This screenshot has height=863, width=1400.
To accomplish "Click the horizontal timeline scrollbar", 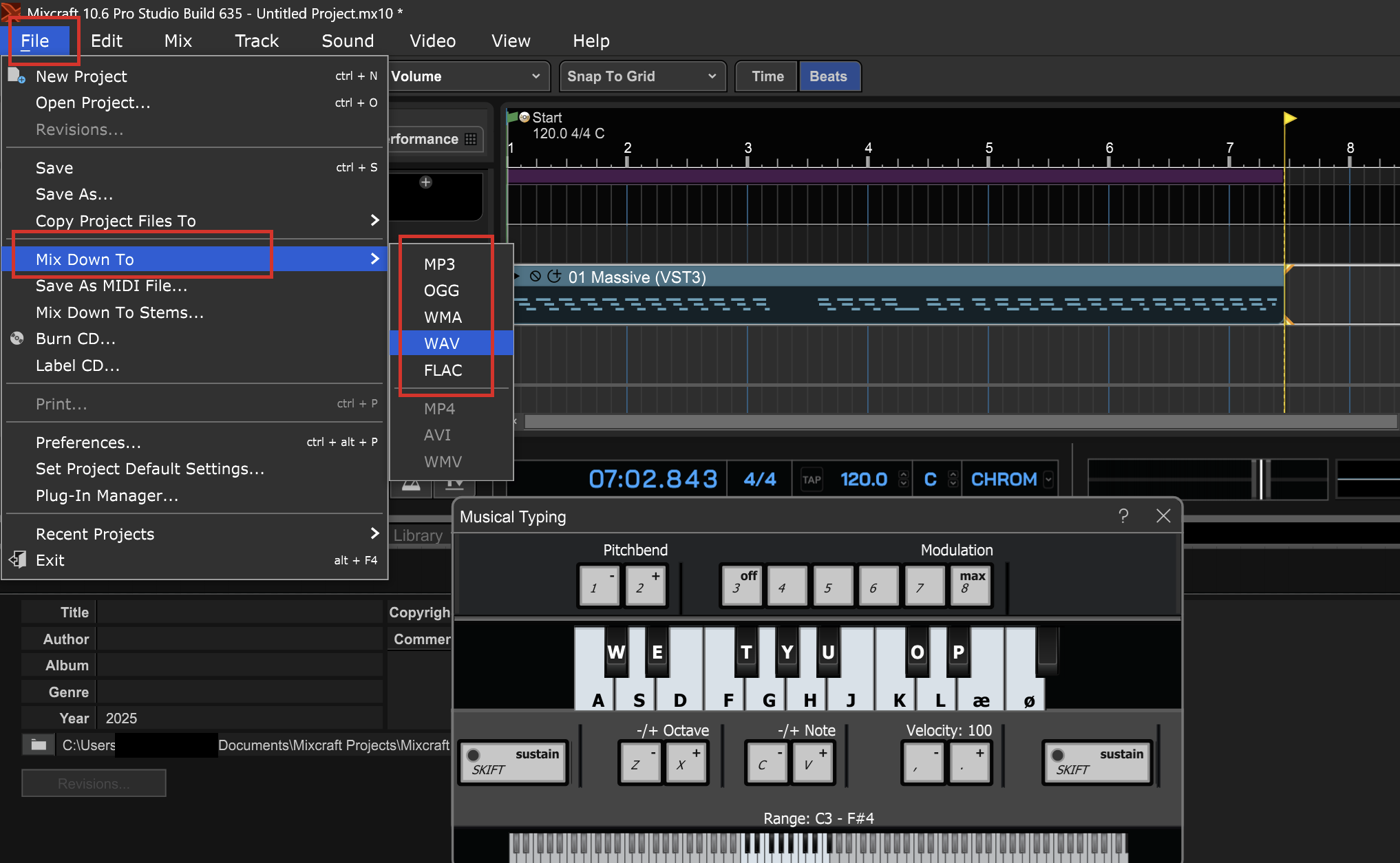I will (x=957, y=421).
